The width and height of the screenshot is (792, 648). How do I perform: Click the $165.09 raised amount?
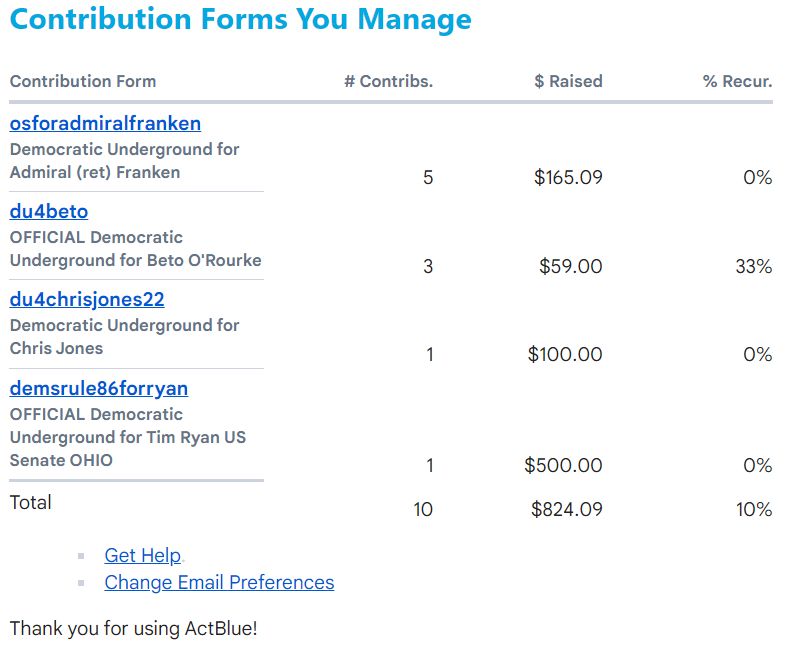(x=568, y=178)
